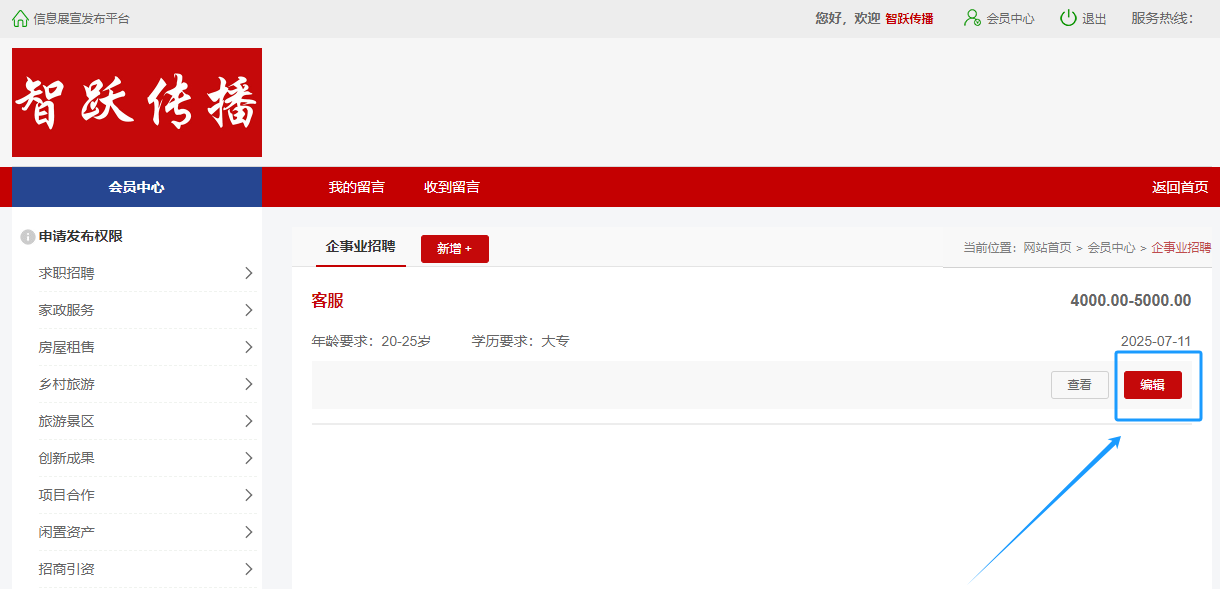Expand the 乡村旅游 chevron

tap(248, 384)
